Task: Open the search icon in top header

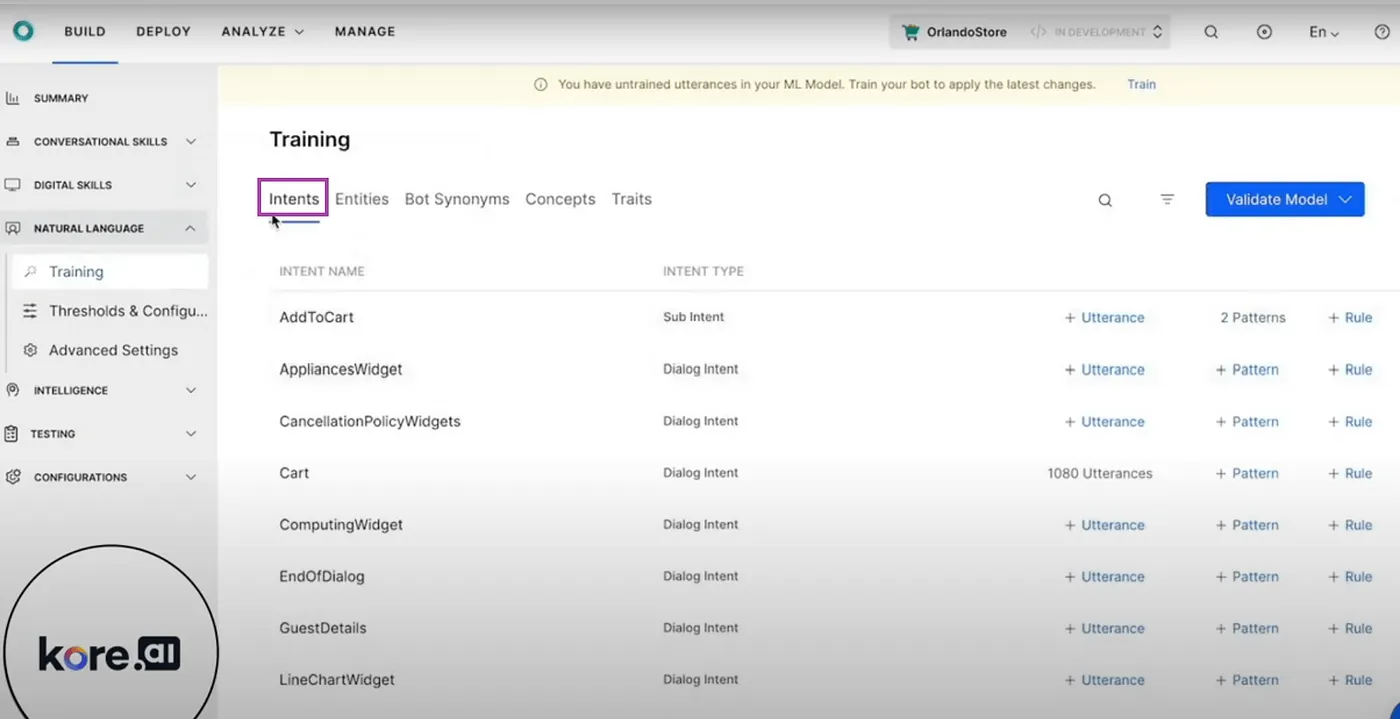Action: (x=1211, y=32)
